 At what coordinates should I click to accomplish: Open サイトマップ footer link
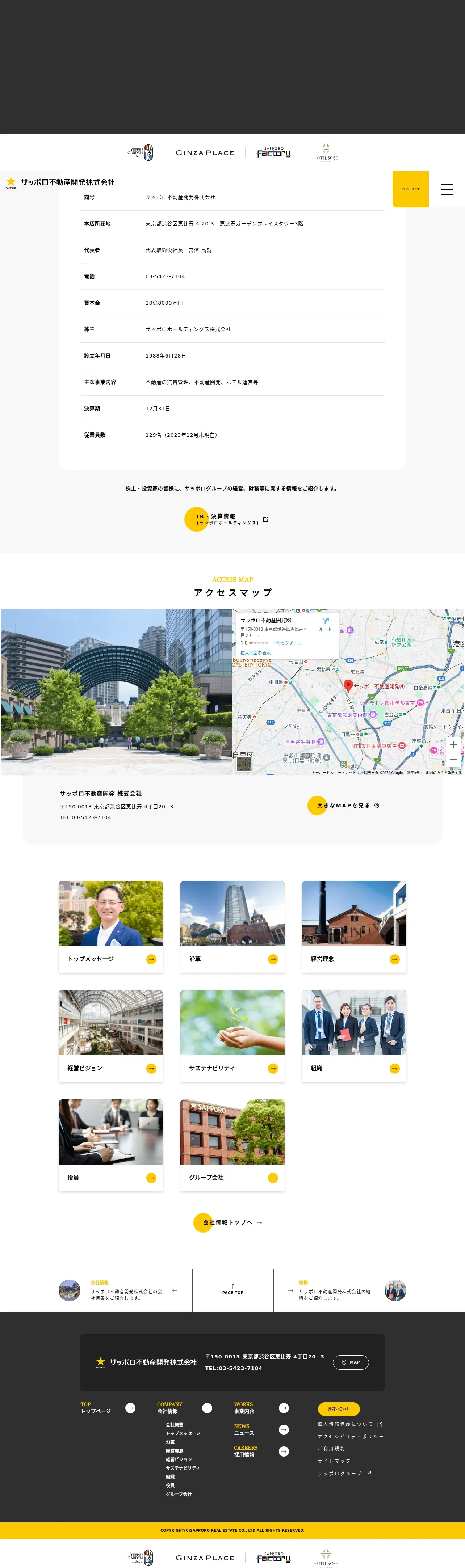coord(334,1461)
